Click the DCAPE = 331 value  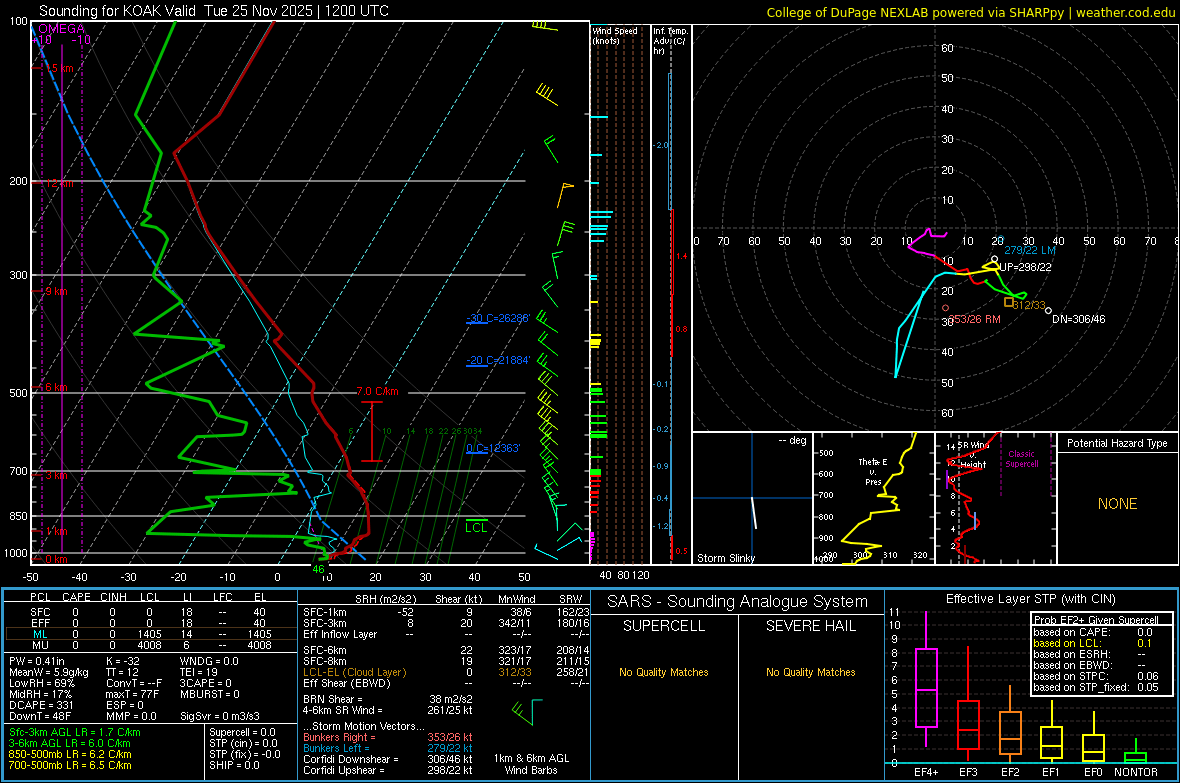[x=41, y=705]
